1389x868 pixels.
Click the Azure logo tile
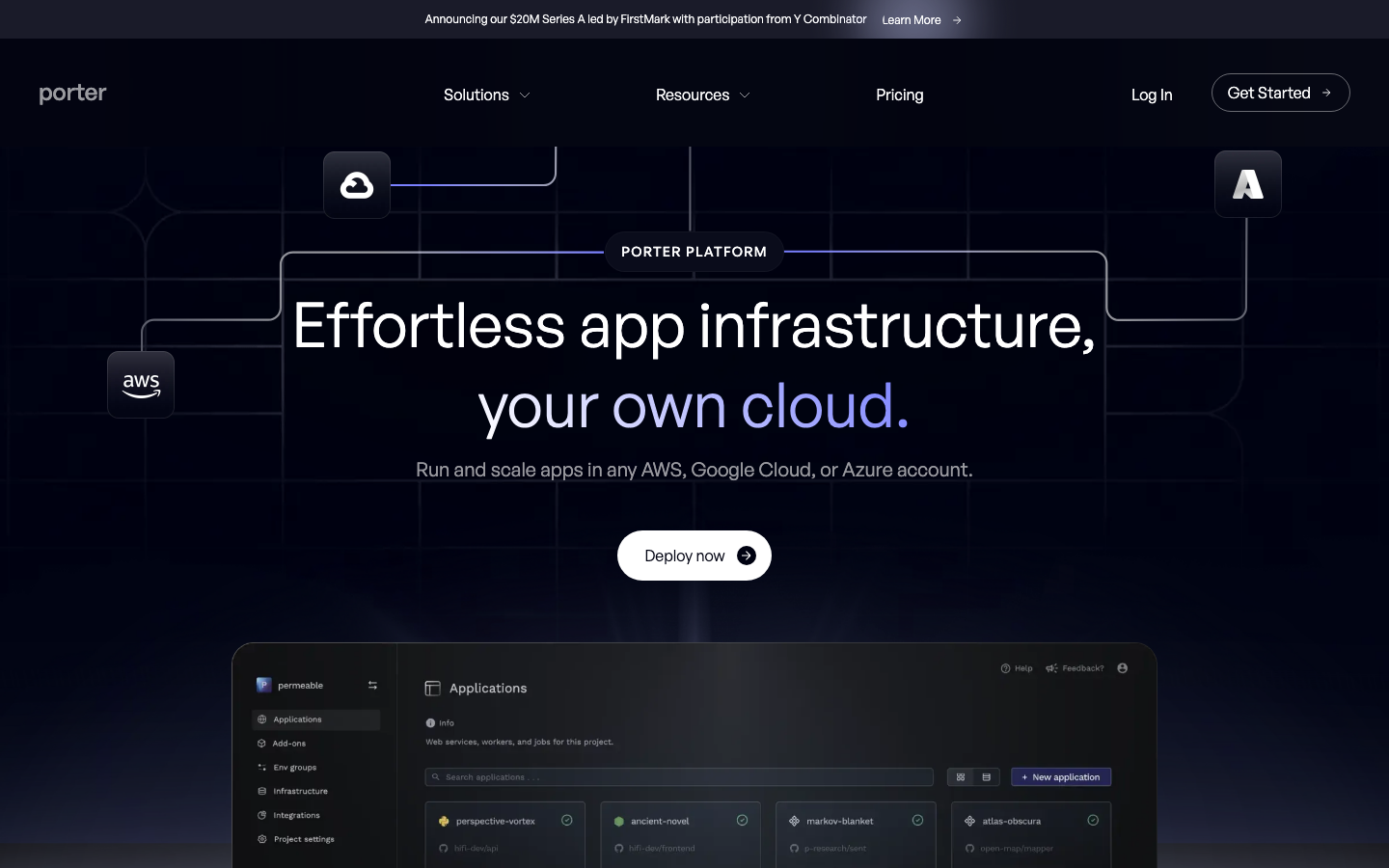pos(1248,184)
